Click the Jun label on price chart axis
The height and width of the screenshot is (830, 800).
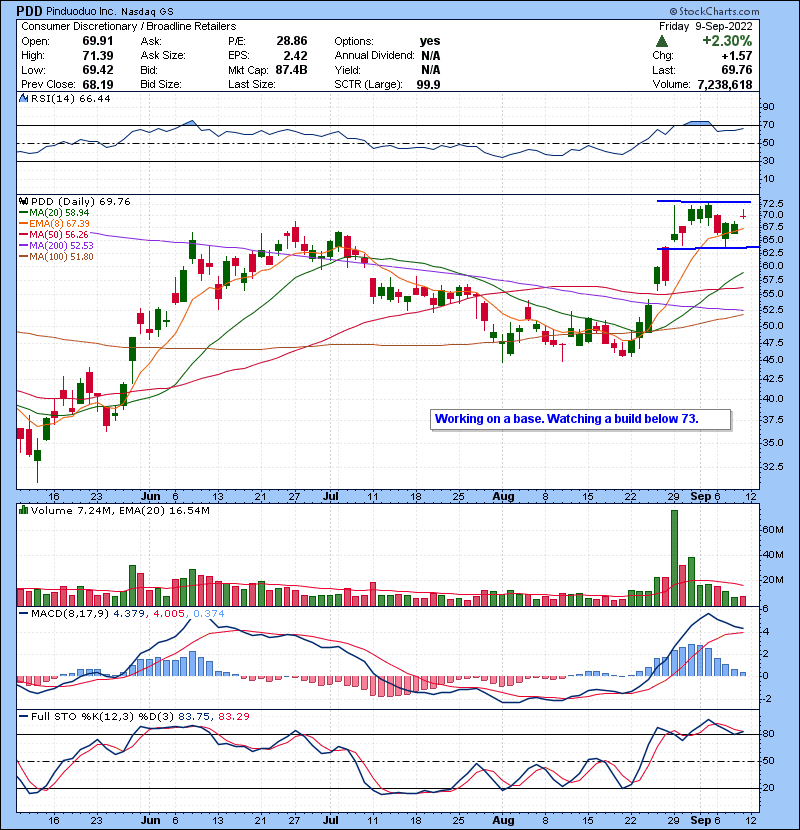click(151, 497)
